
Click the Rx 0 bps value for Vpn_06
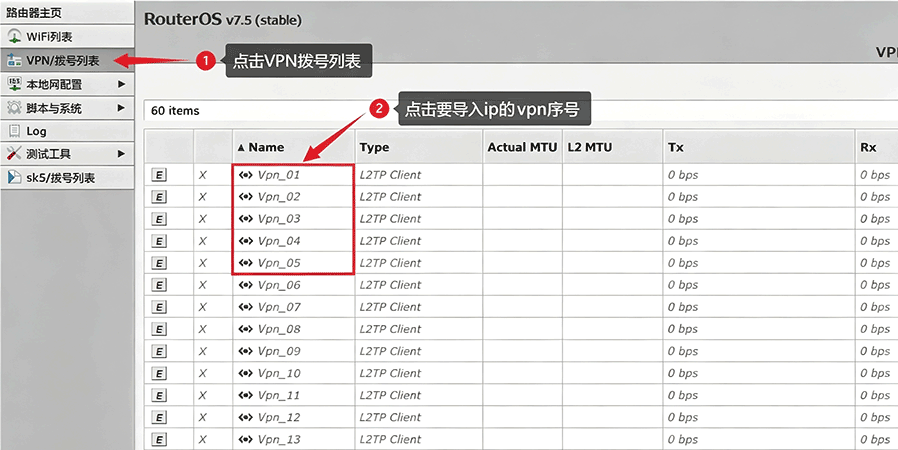875,285
